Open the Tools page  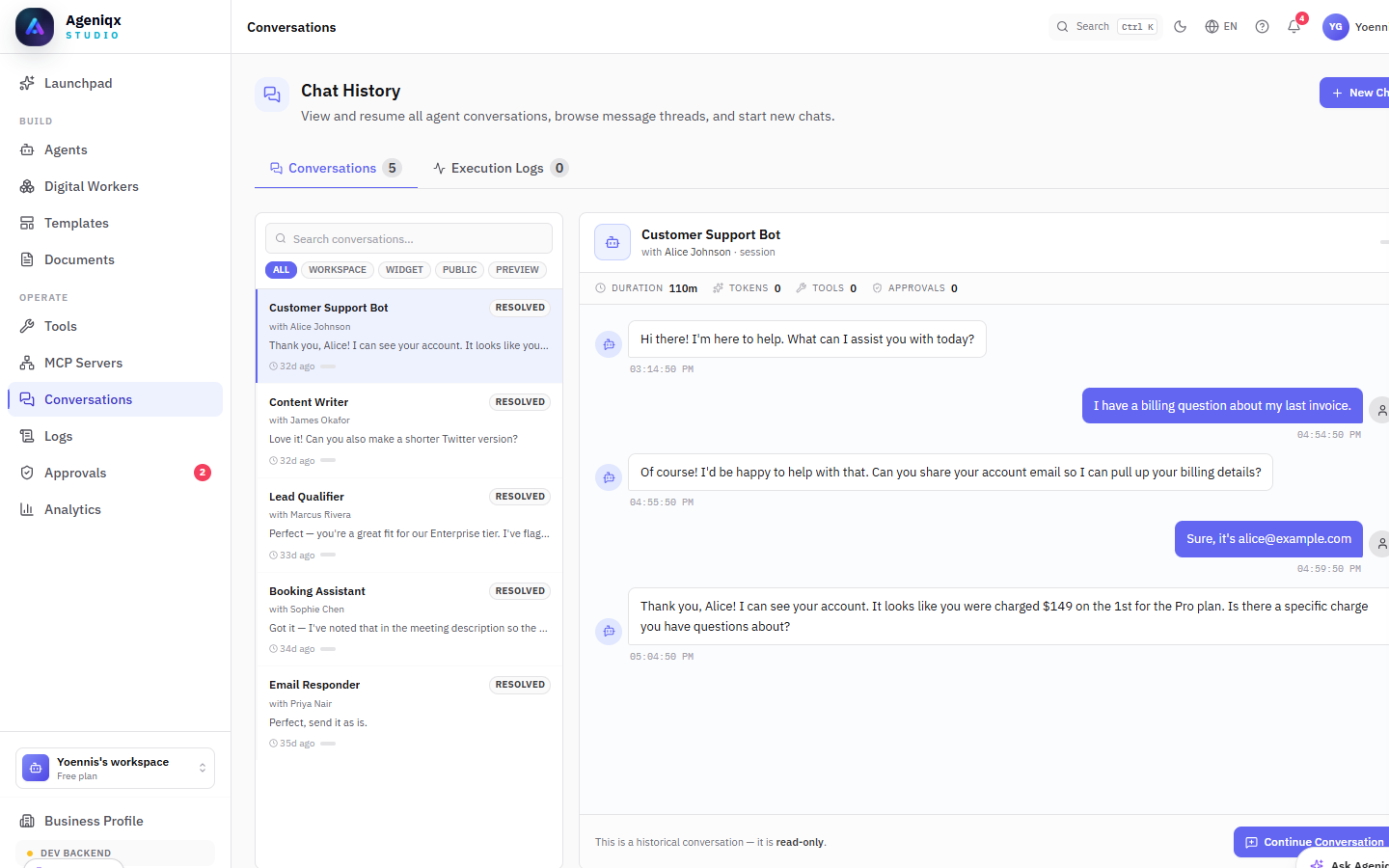pos(115,326)
